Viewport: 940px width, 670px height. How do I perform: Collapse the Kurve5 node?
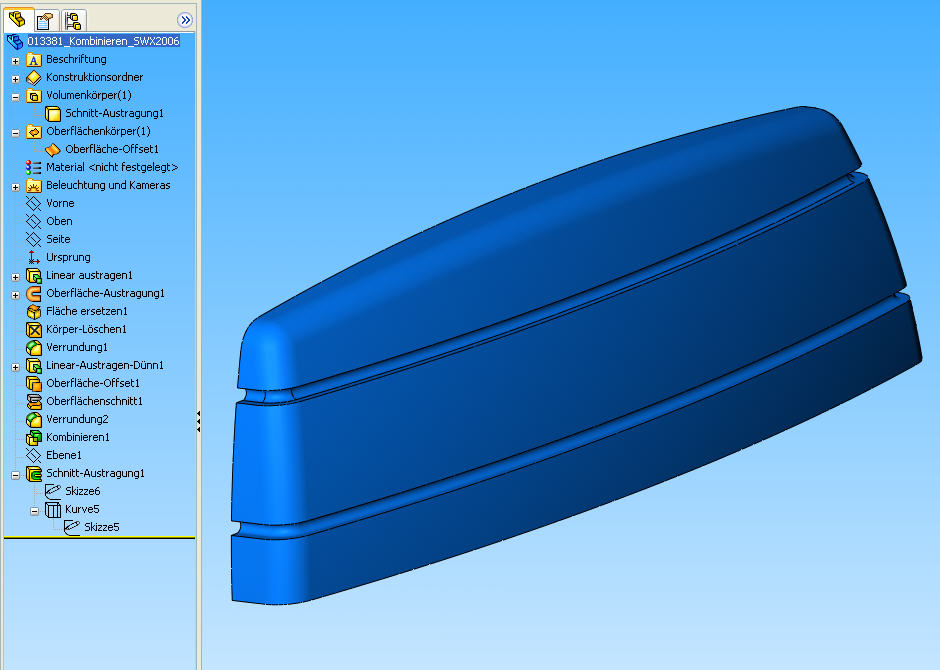[x=35, y=511]
